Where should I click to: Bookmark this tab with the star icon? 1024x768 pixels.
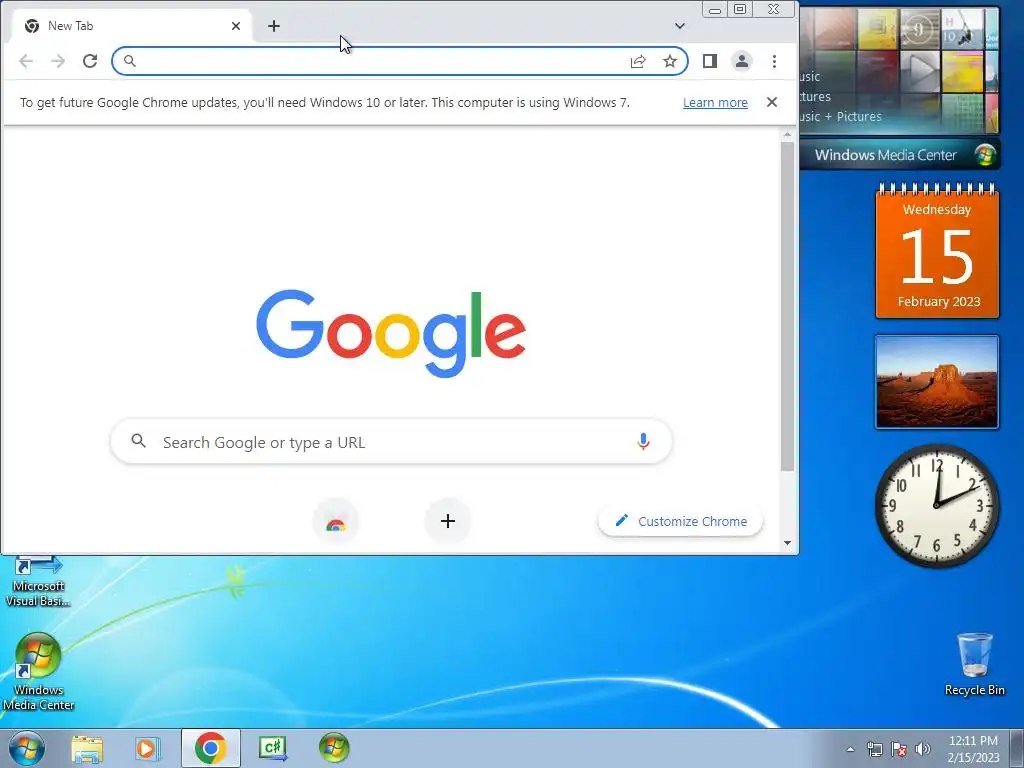click(x=670, y=61)
